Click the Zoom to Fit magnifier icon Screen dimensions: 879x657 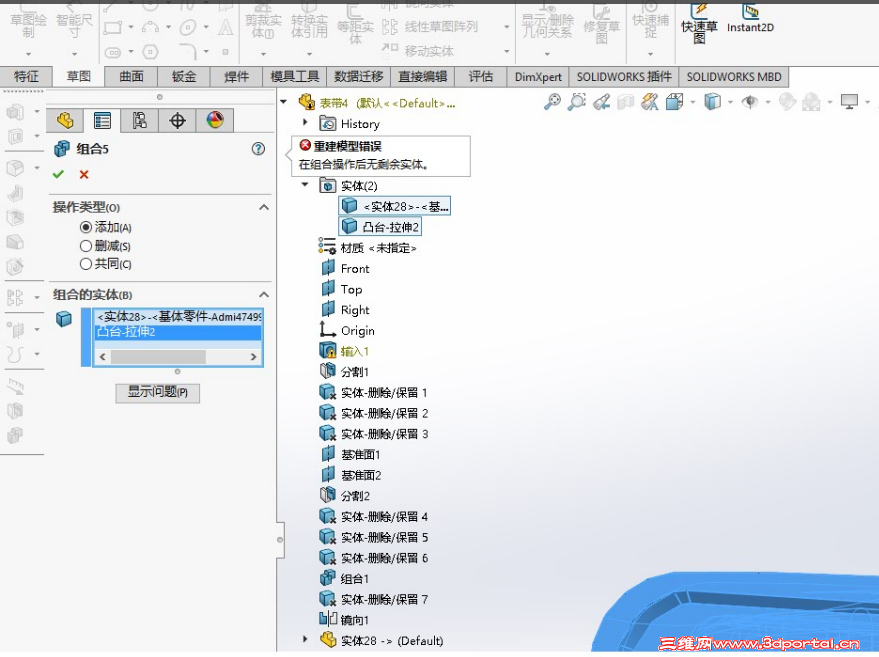click(552, 102)
